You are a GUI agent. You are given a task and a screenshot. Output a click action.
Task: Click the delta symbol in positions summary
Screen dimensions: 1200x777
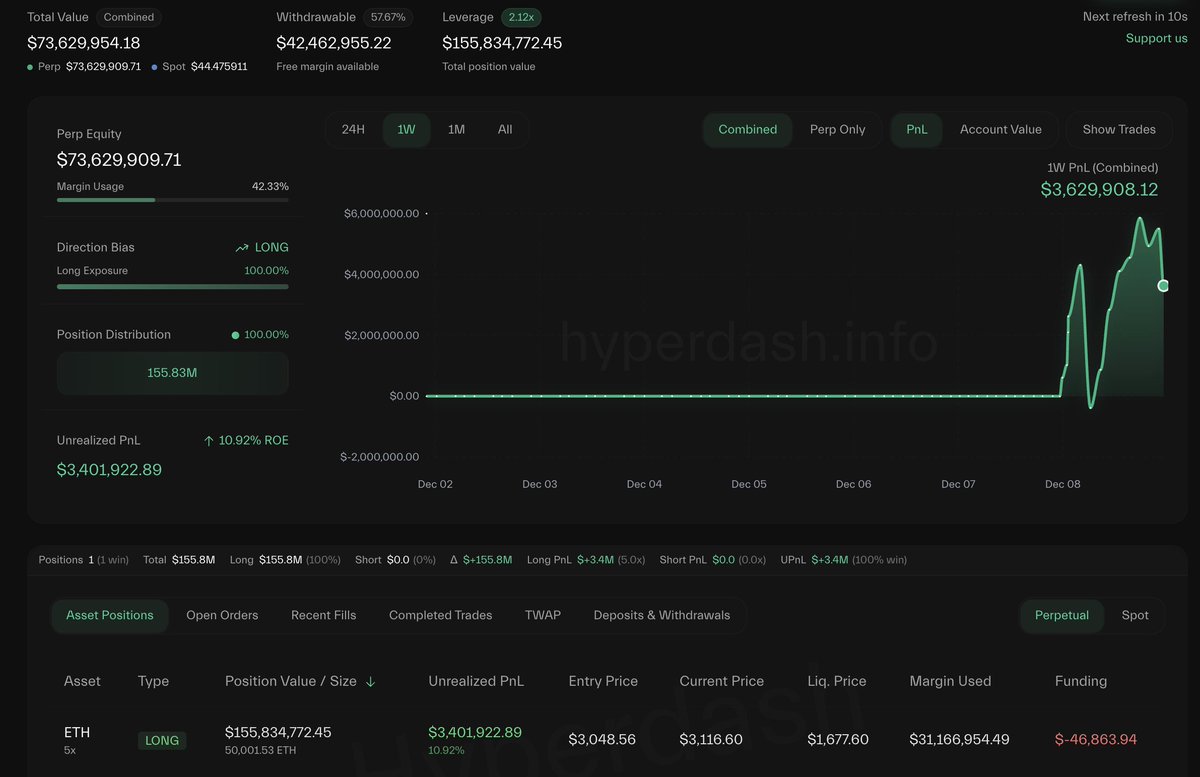(454, 560)
